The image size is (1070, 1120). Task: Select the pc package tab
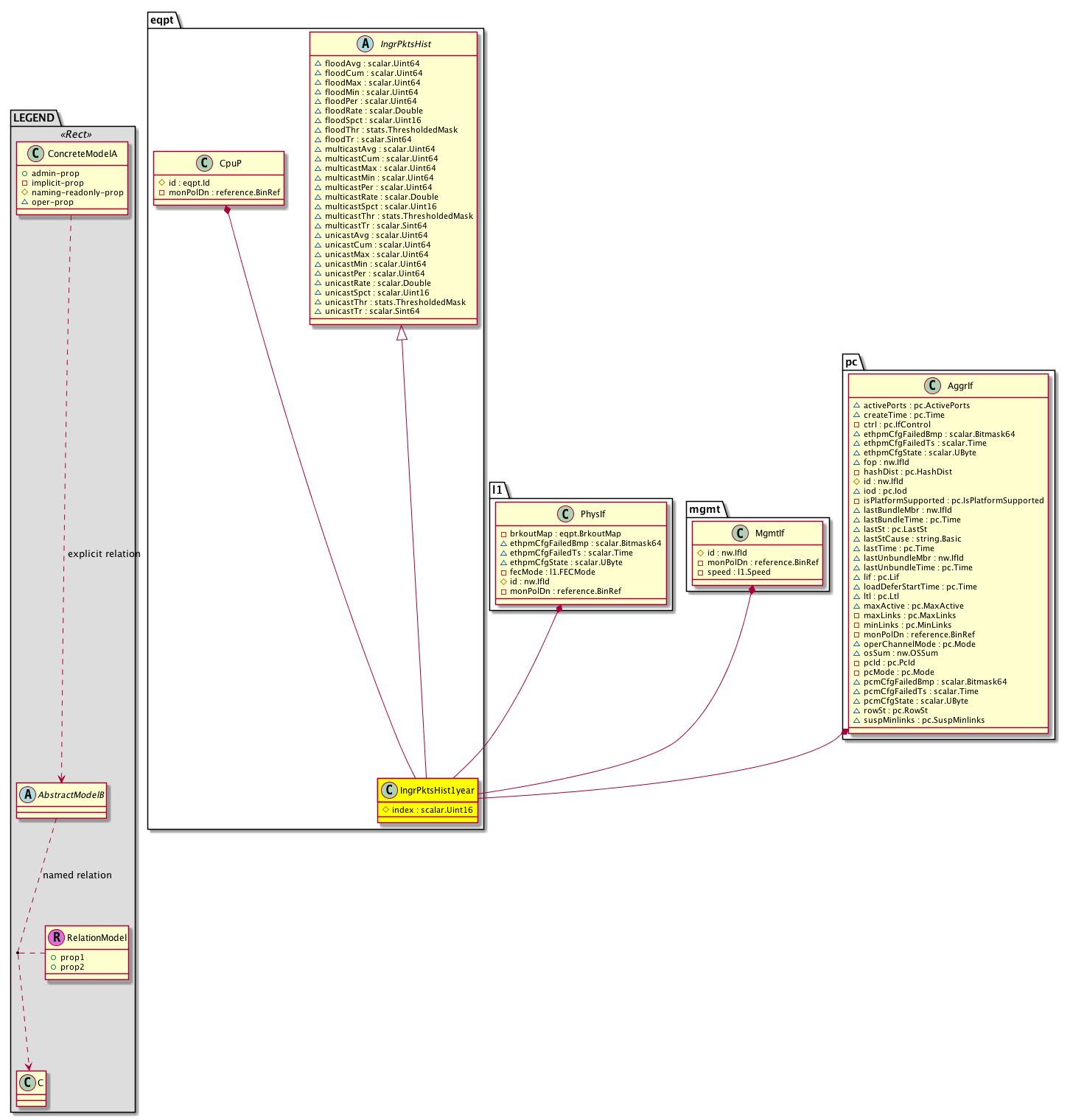[851, 362]
